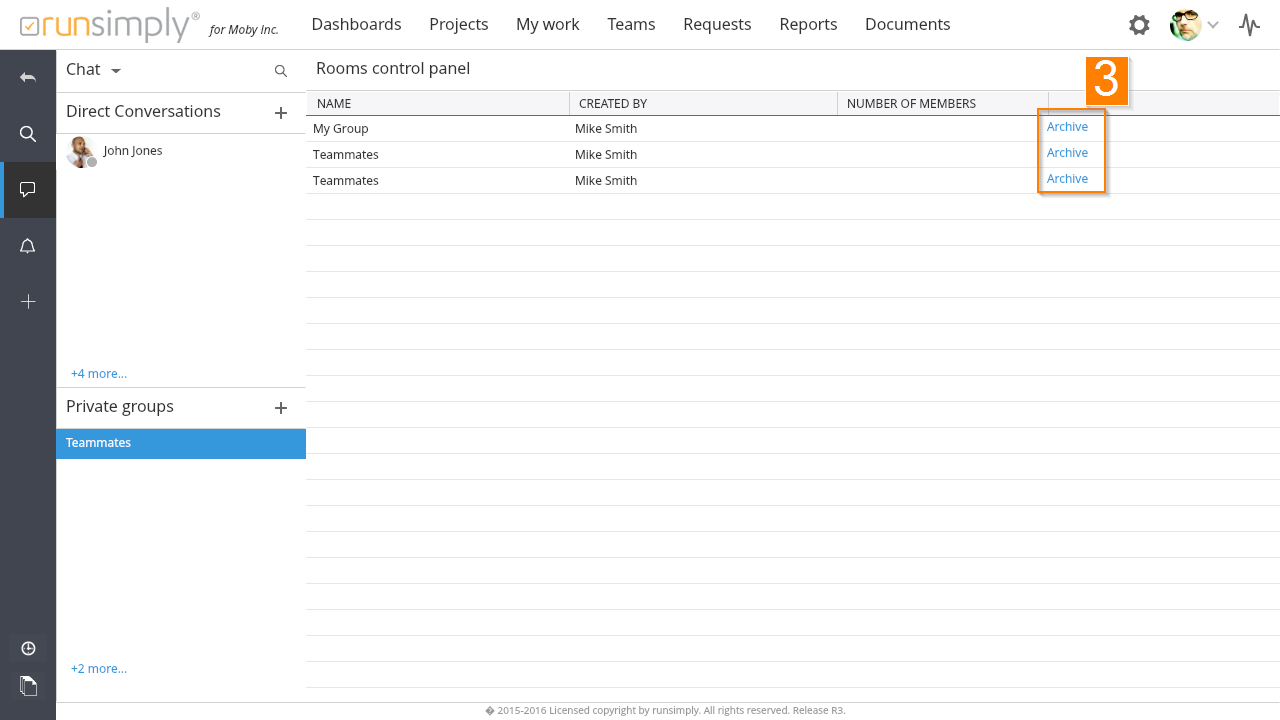Viewport: 1280px width, 720px height.
Task: Search chats with the magnifier icon
Action: tap(281, 71)
